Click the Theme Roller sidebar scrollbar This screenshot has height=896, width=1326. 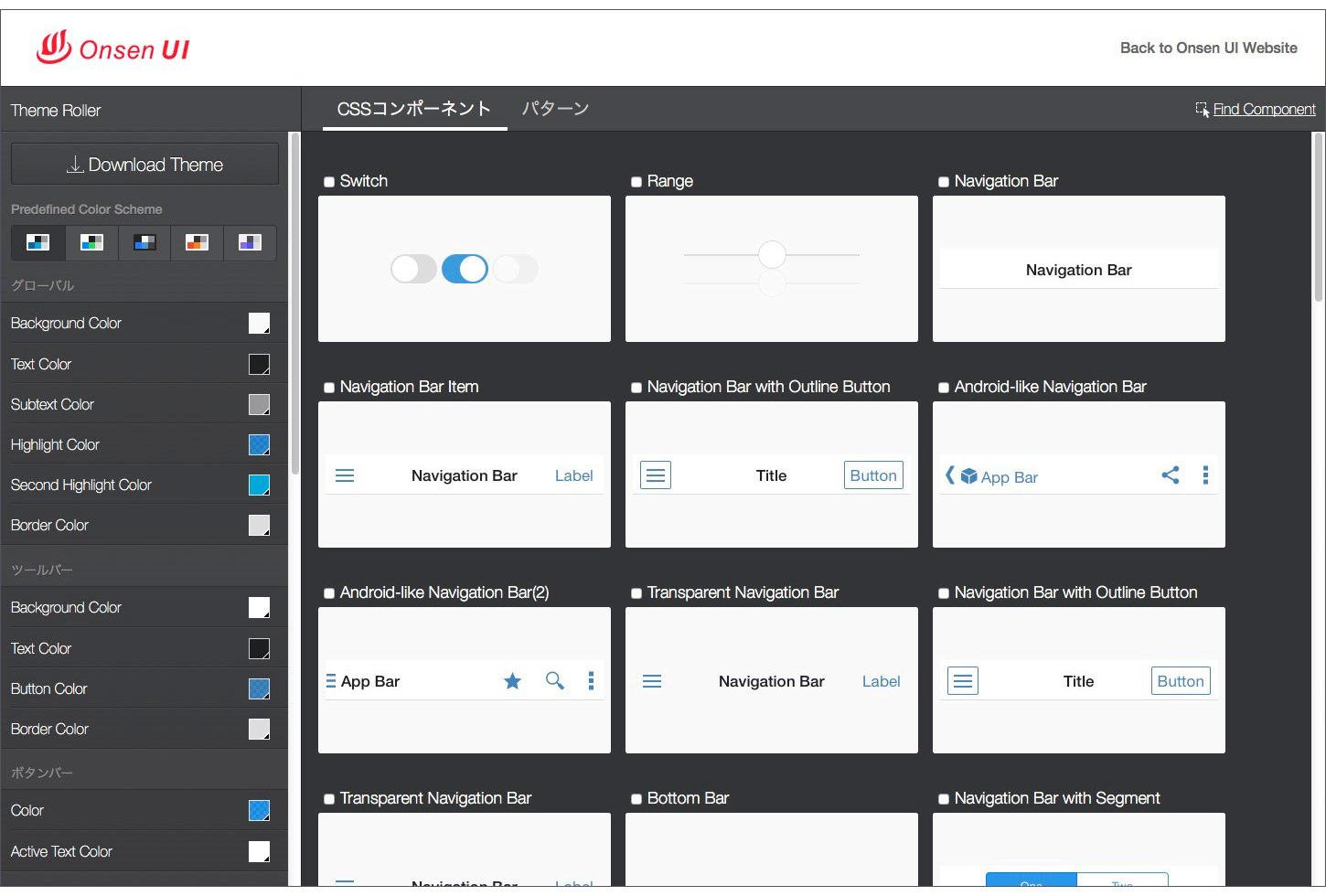coord(294,304)
